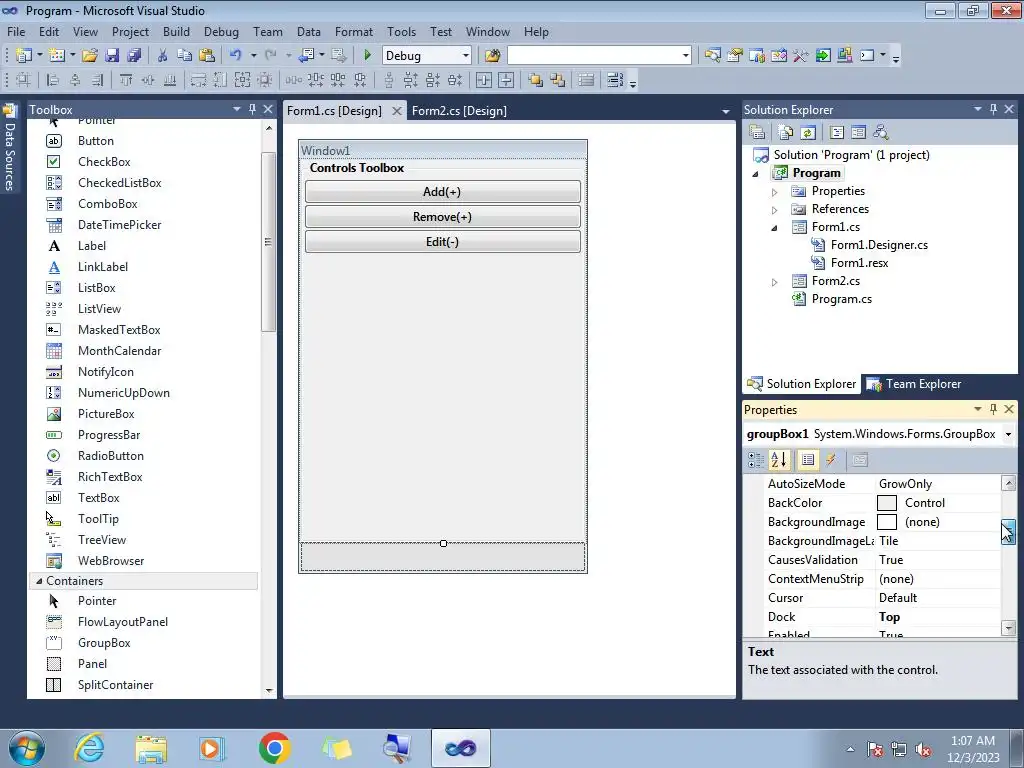Open the File menu

(x=16, y=31)
